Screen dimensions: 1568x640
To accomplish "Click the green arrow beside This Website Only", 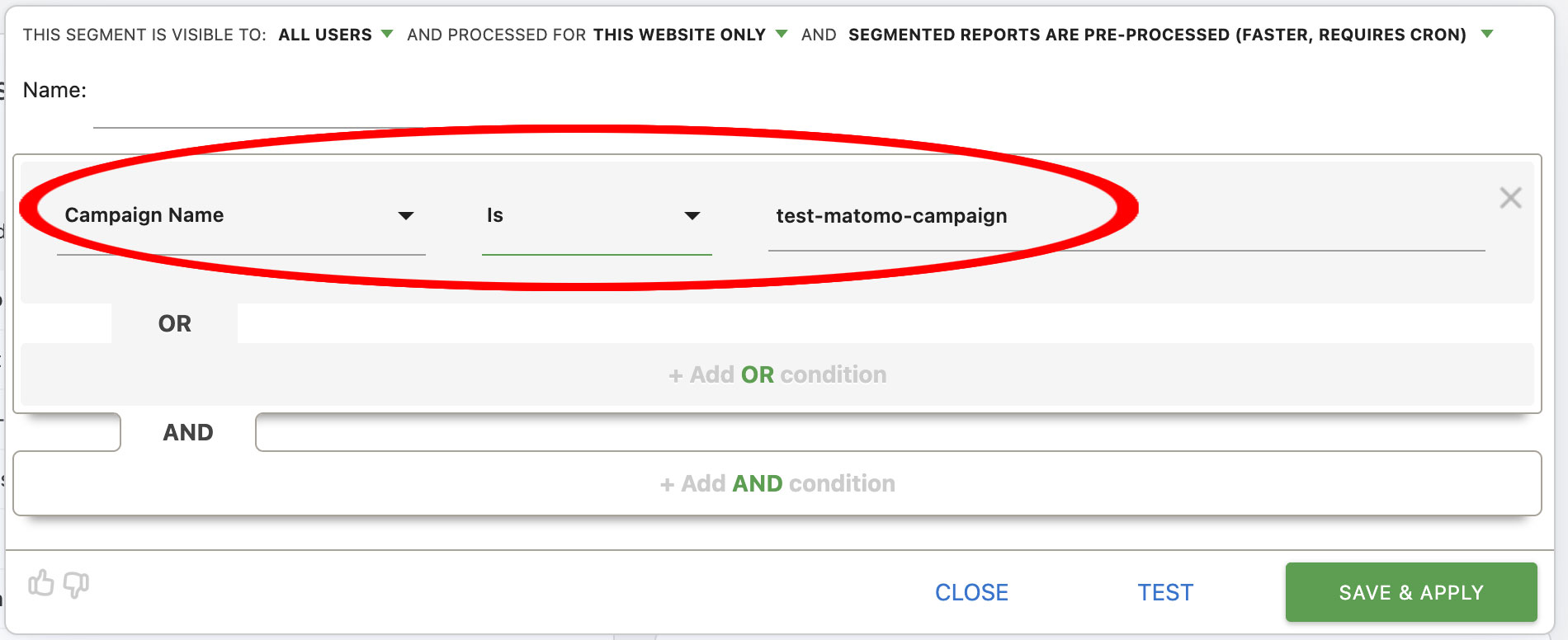I will tap(782, 34).
